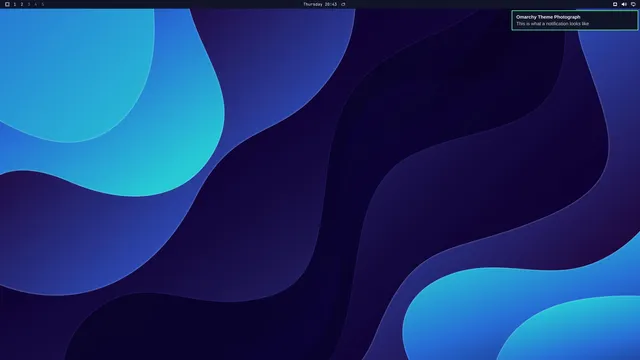
Task: Click the 'This is what a notification looks like' text
Action: [x=552, y=24]
